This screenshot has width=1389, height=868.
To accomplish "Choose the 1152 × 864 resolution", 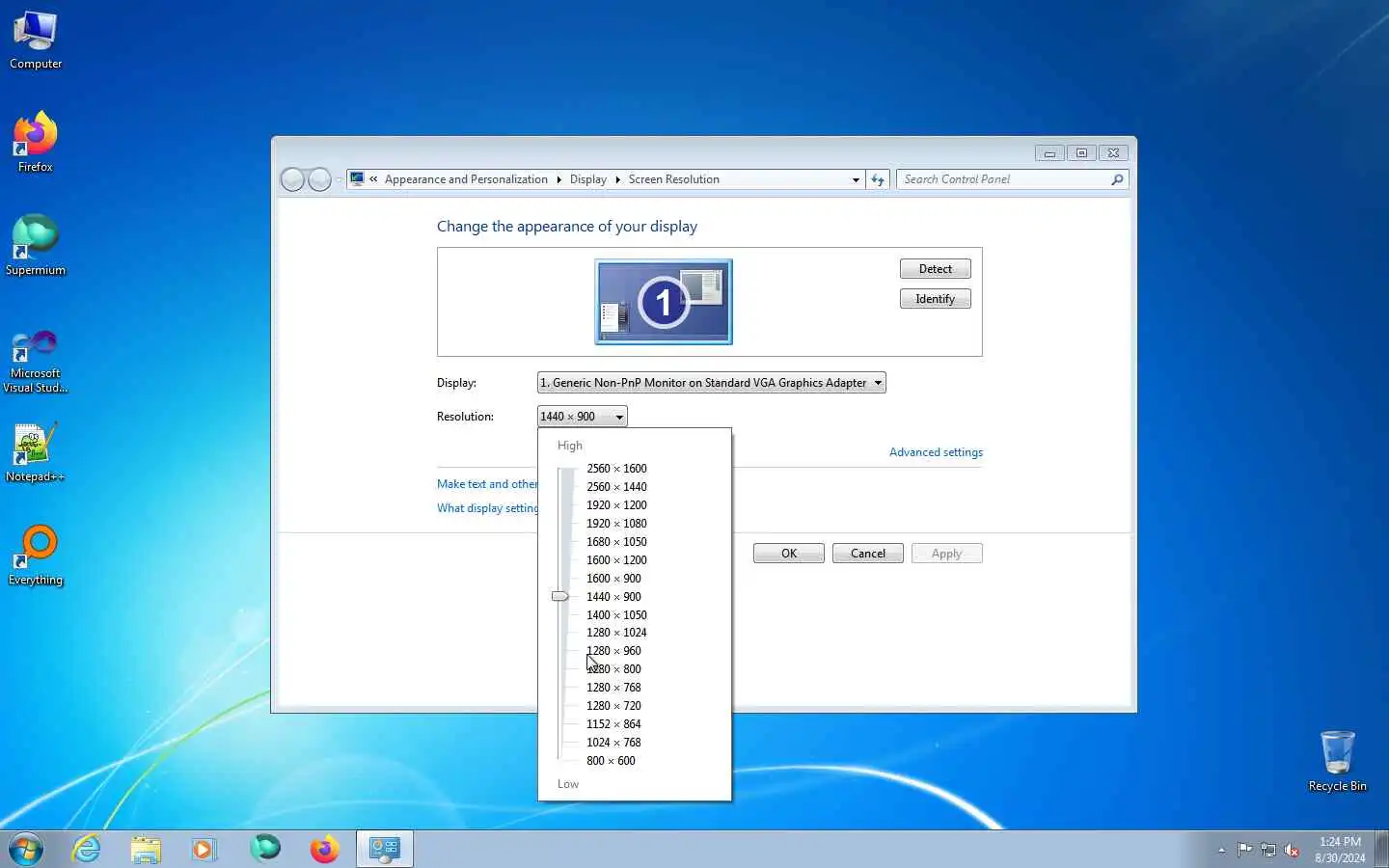I will click(x=613, y=724).
